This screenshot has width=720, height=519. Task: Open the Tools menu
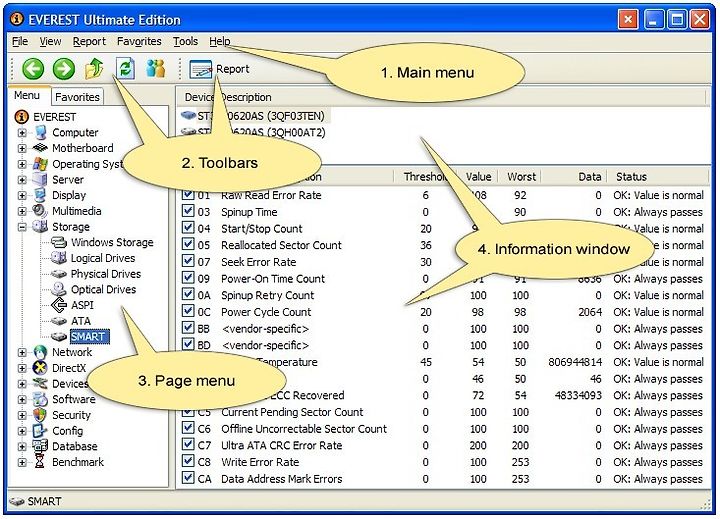click(186, 41)
